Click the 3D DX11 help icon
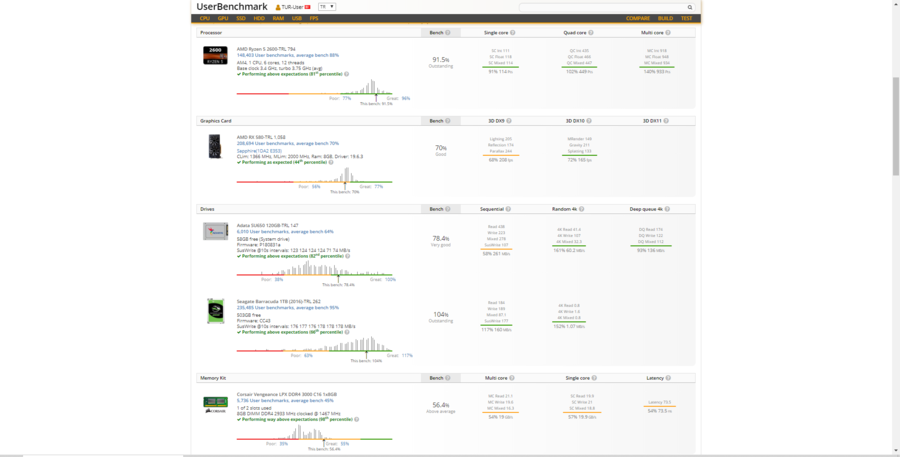 click(666, 121)
